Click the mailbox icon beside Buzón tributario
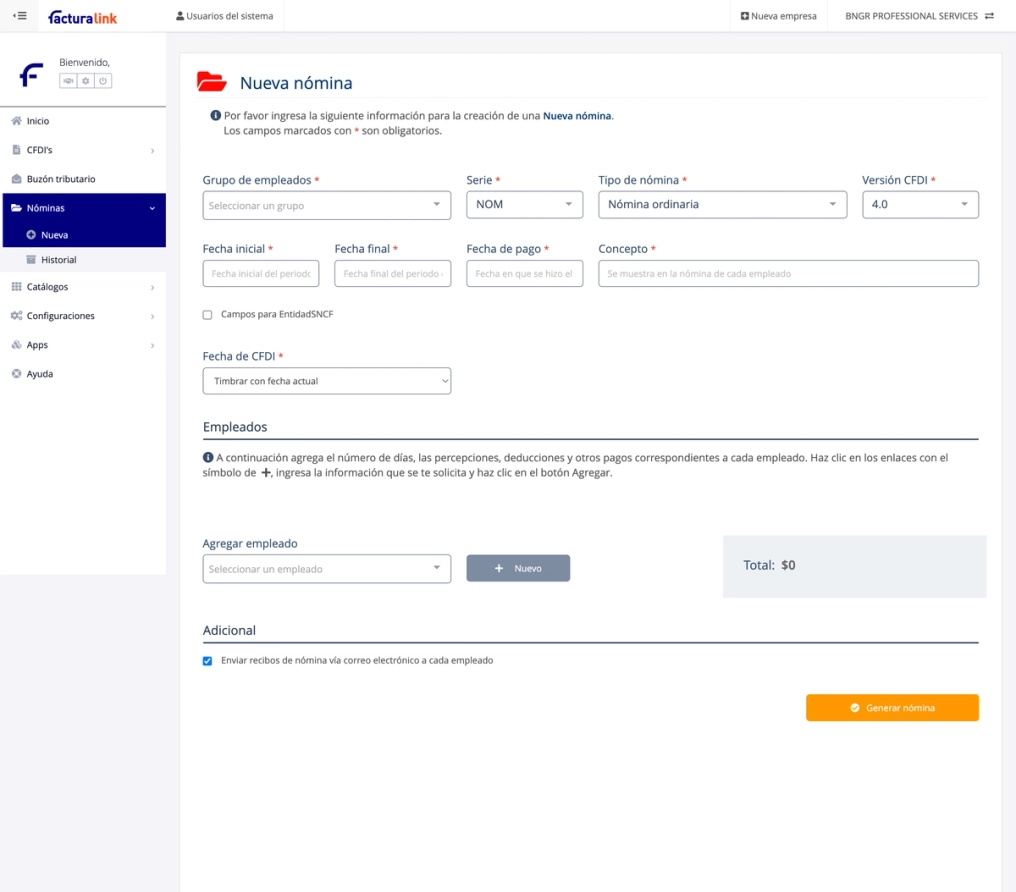The width and height of the screenshot is (1016, 892). coord(16,179)
